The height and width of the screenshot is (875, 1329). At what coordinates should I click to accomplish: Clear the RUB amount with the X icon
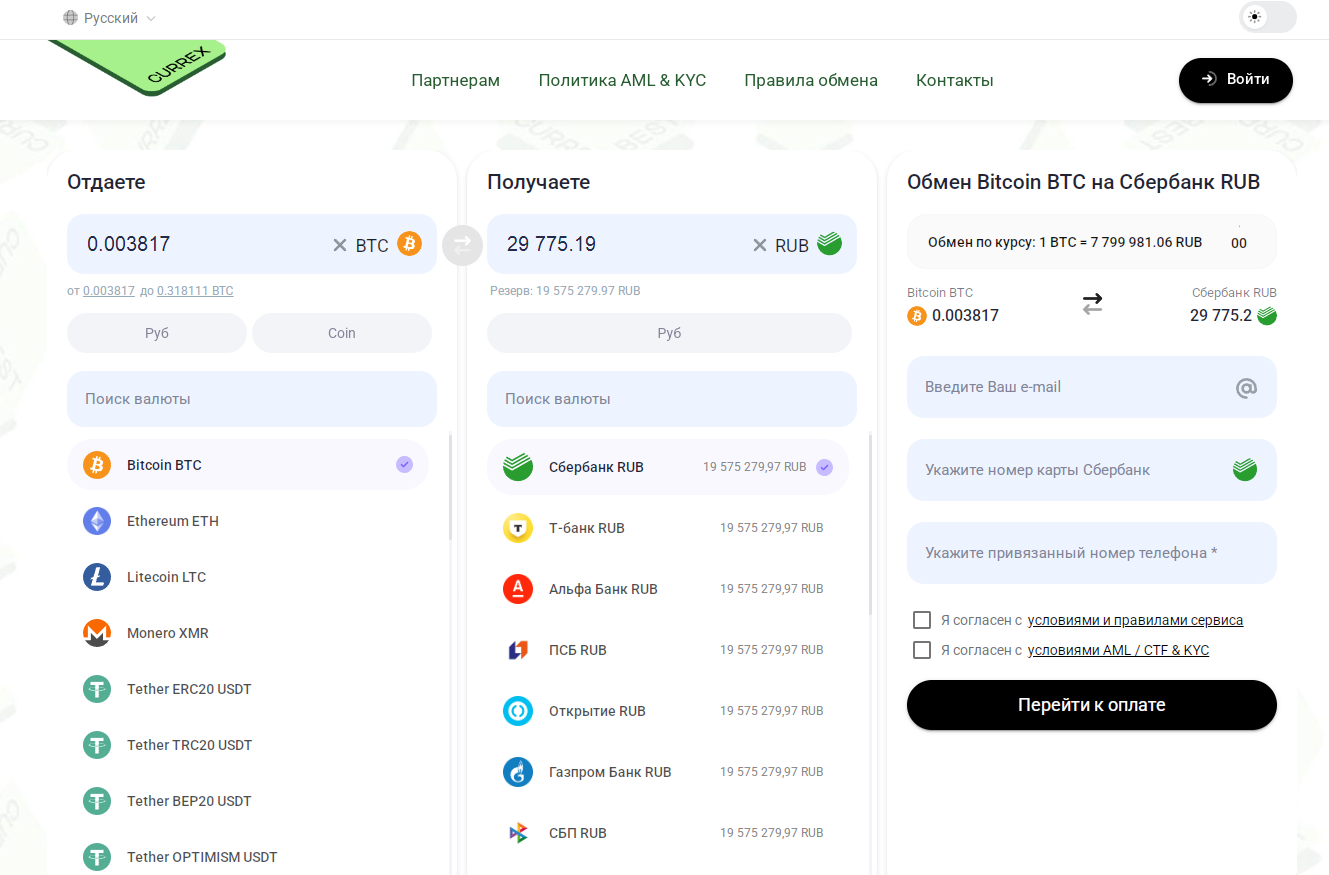[760, 245]
